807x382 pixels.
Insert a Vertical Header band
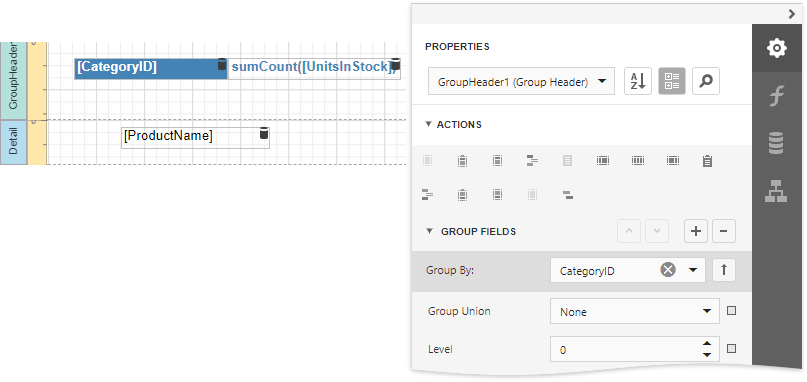tap(603, 161)
